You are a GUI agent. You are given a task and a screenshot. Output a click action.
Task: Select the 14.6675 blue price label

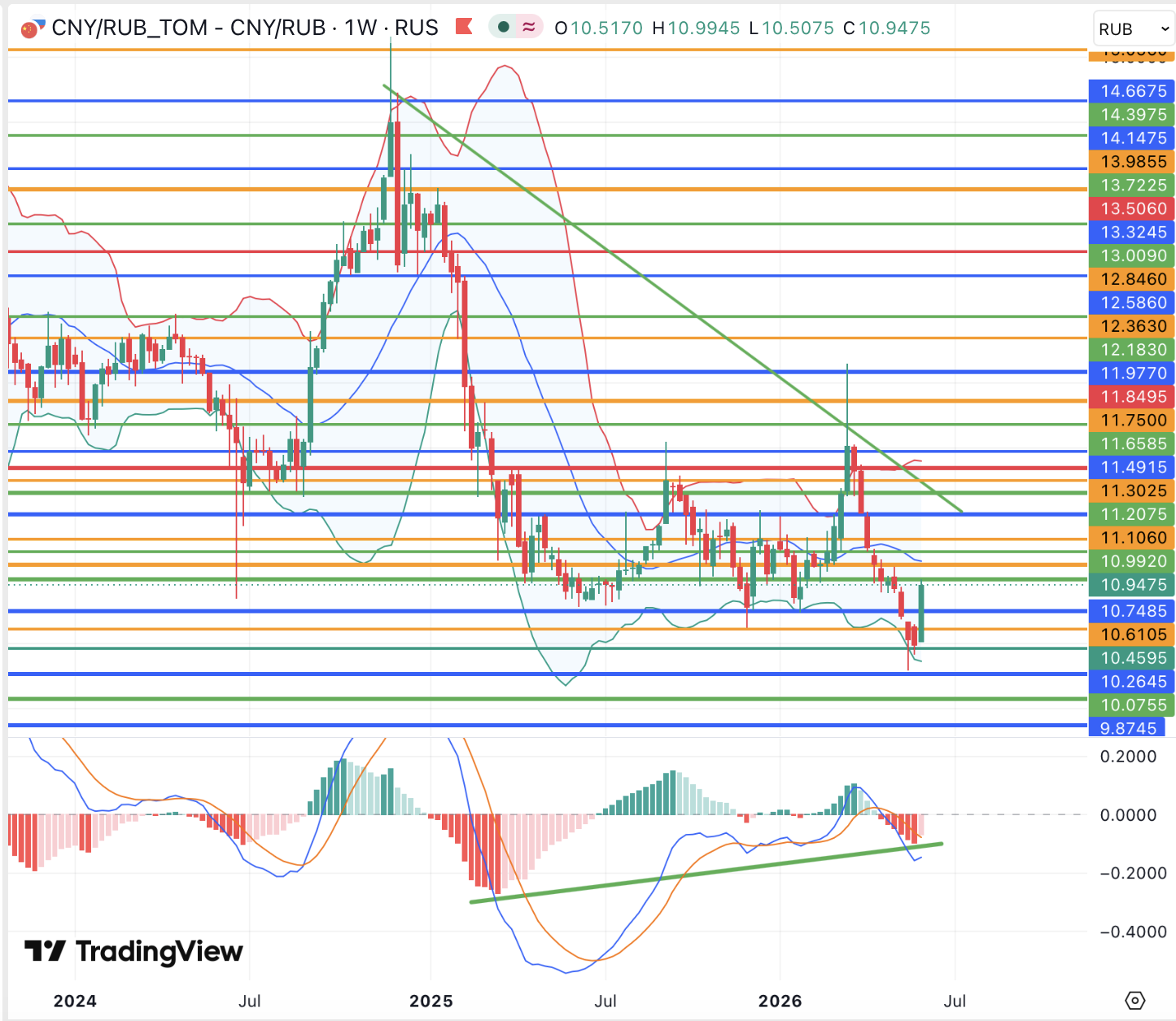(1132, 91)
